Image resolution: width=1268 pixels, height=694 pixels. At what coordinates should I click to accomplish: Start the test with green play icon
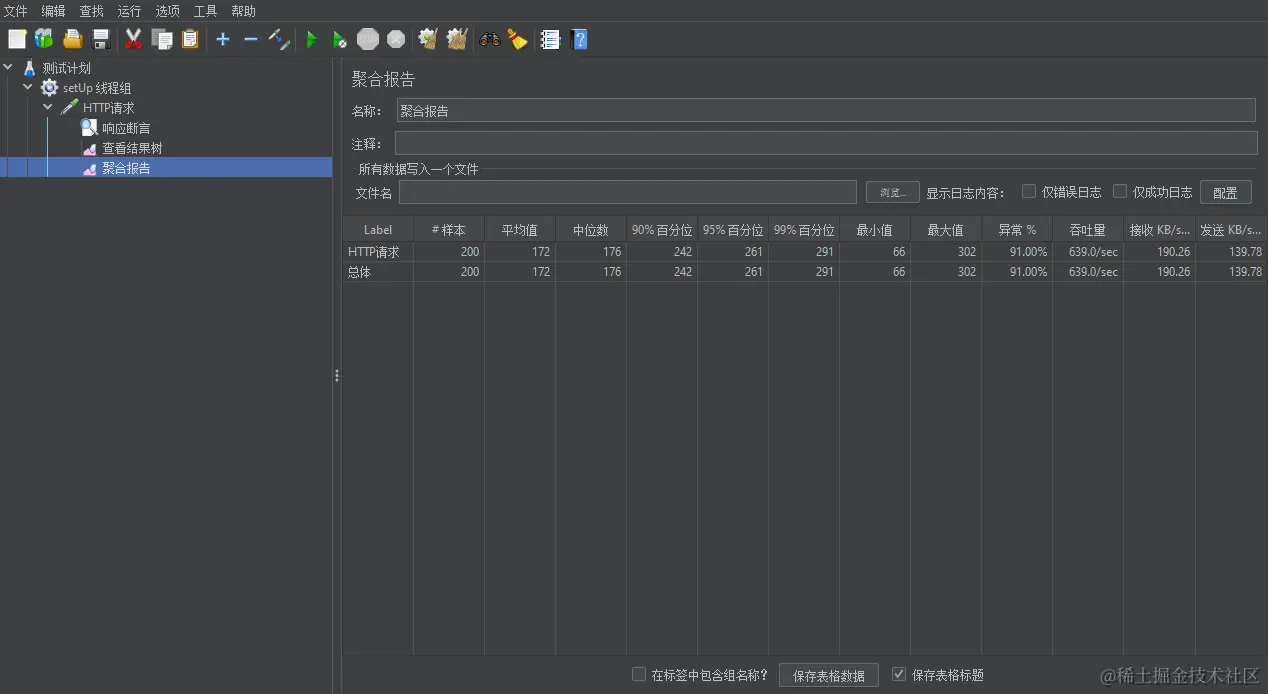point(312,39)
